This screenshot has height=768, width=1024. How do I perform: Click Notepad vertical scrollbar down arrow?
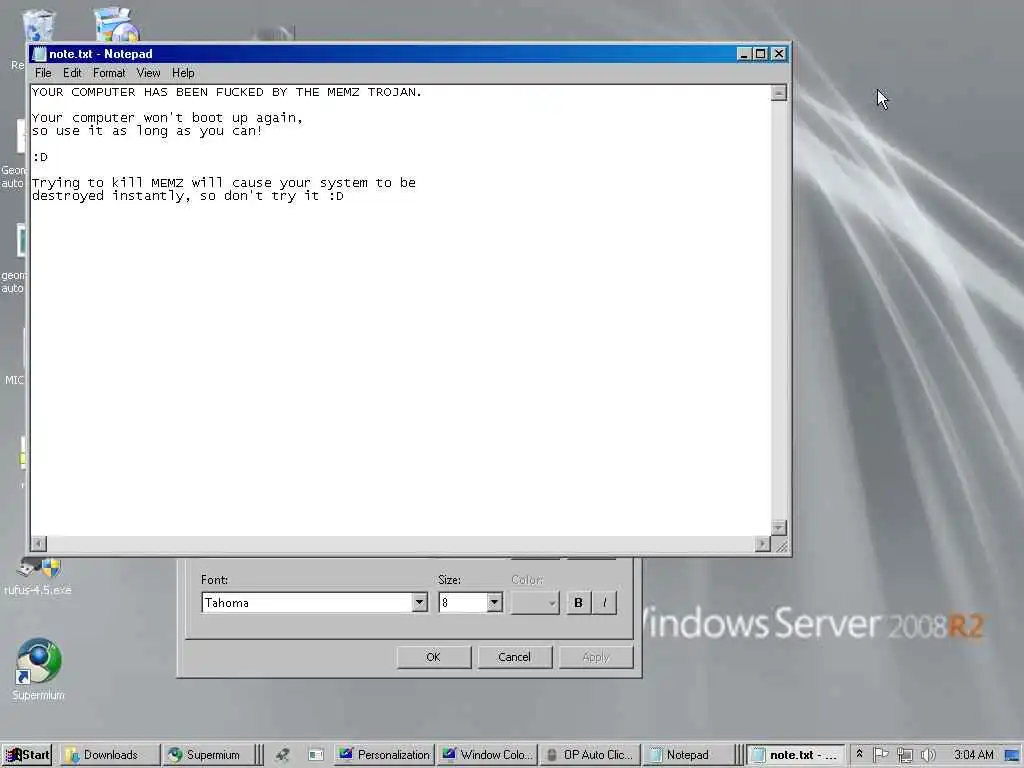pyautogui.click(x=778, y=527)
